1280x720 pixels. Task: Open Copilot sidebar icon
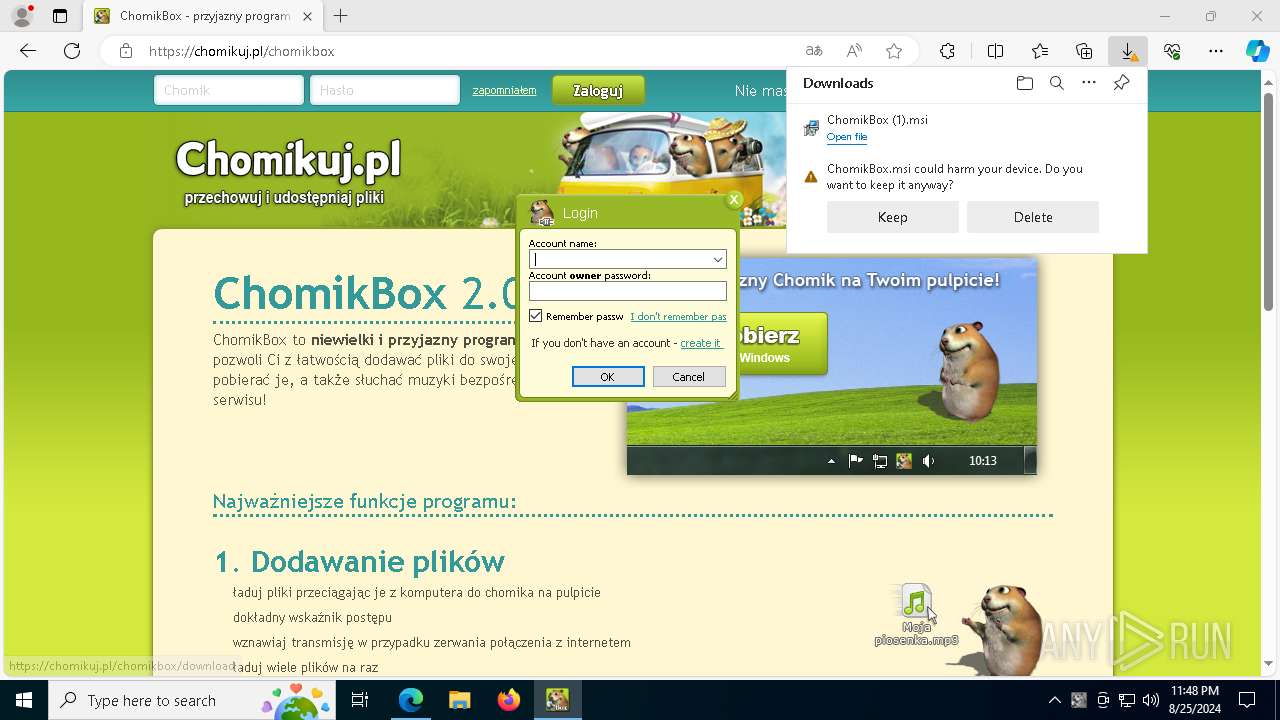pos(1257,51)
